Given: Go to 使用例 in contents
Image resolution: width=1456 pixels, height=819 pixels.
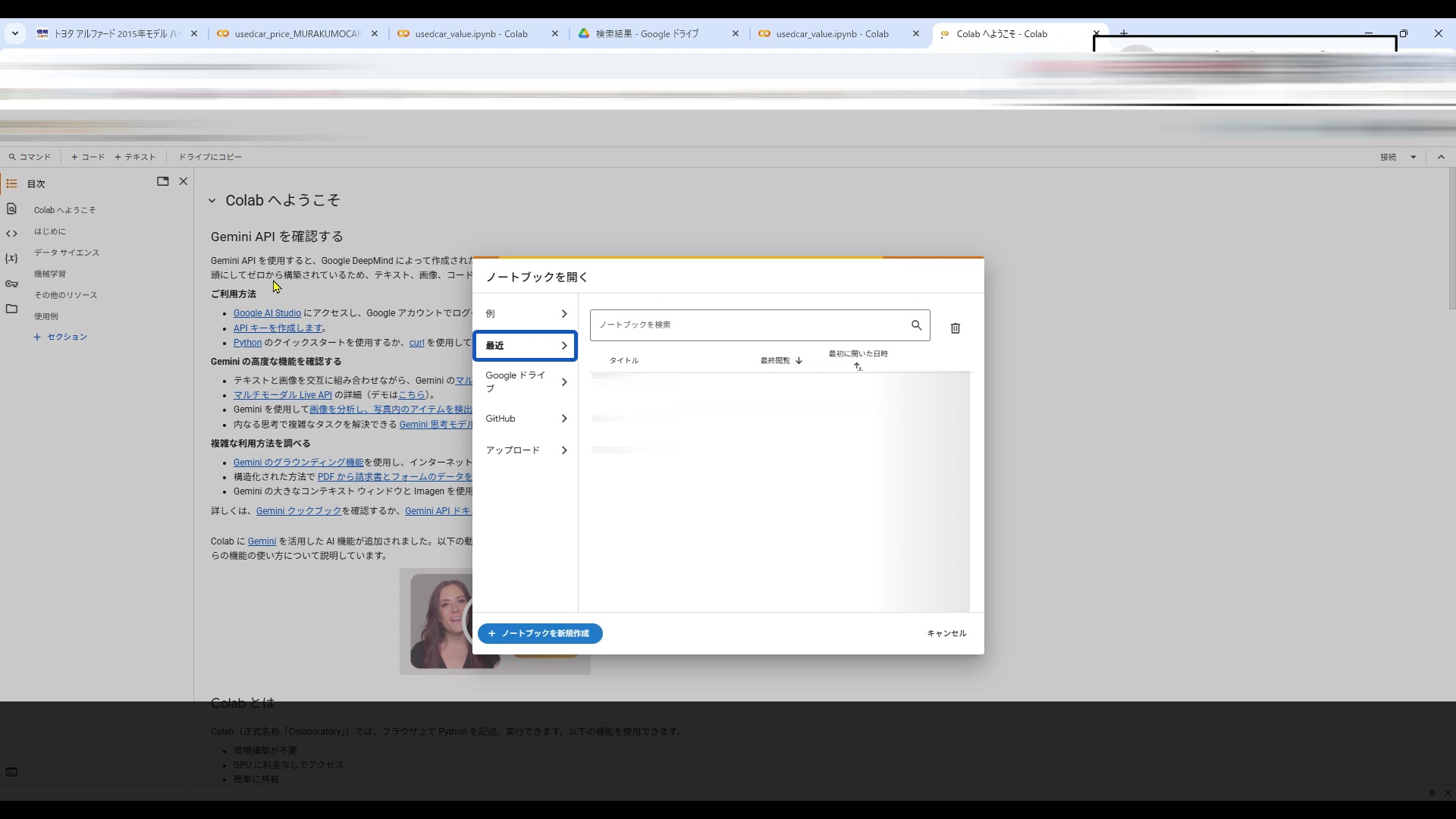Looking at the screenshot, I should click(x=45, y=316).
